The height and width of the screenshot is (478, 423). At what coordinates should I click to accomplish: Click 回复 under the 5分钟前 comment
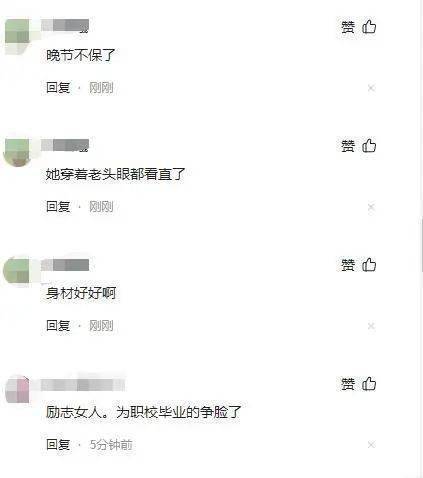point(58,444)
